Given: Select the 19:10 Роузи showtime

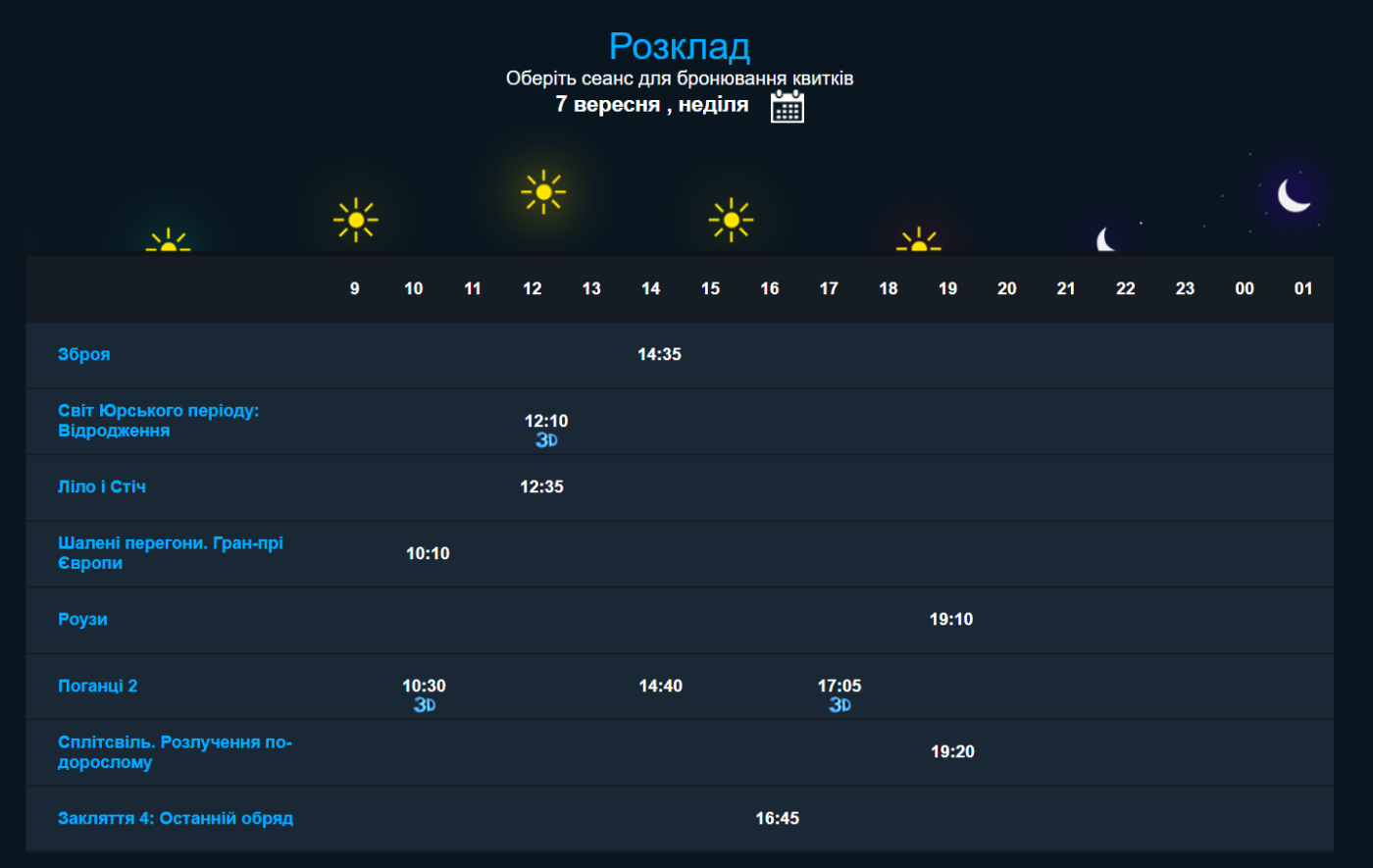Looking at the screenshot, I should [951, 619].
